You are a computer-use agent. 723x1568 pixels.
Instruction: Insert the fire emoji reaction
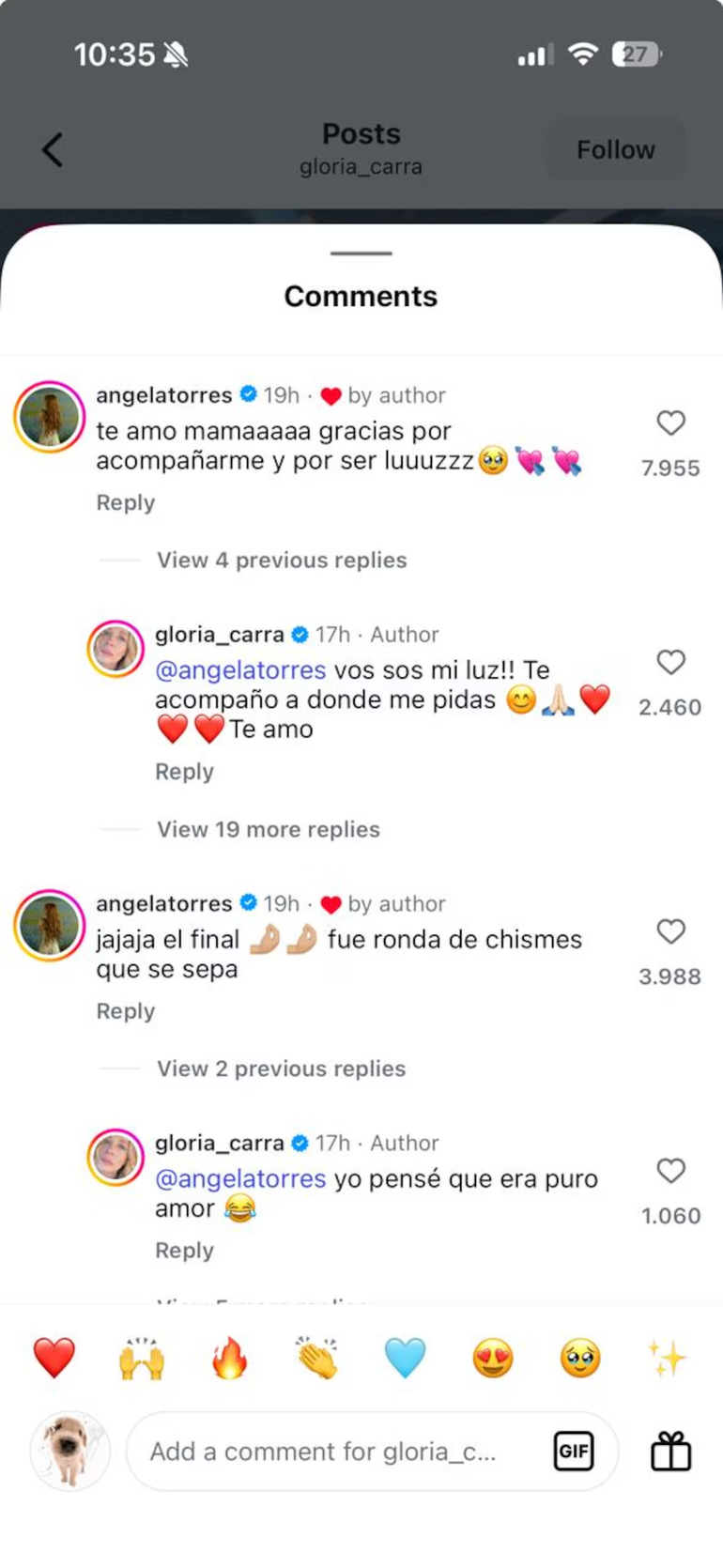point(229,1359)
